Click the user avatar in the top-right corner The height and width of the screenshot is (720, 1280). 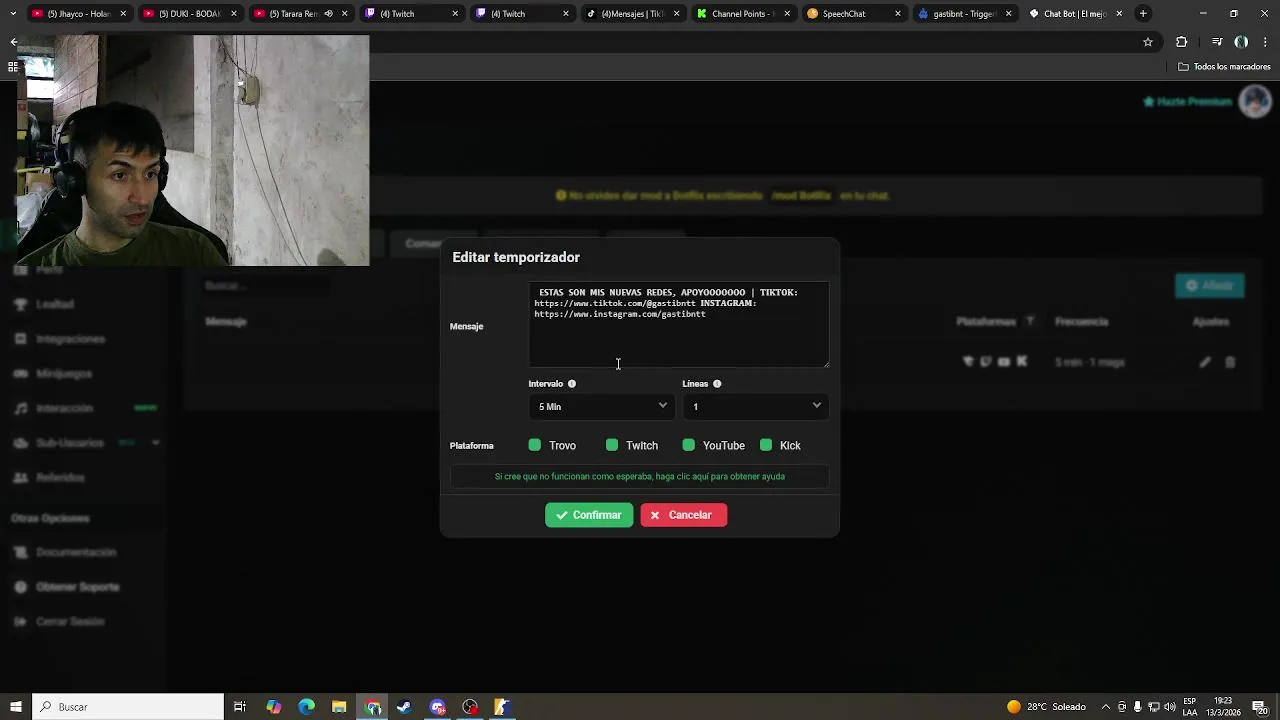(1255, 101)
